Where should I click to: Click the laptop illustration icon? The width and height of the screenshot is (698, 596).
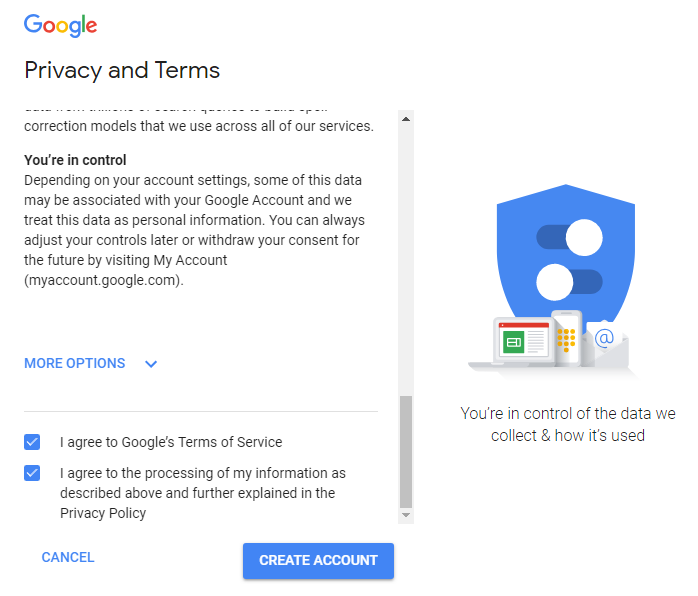pyautogui.click(x=512, y=343)
